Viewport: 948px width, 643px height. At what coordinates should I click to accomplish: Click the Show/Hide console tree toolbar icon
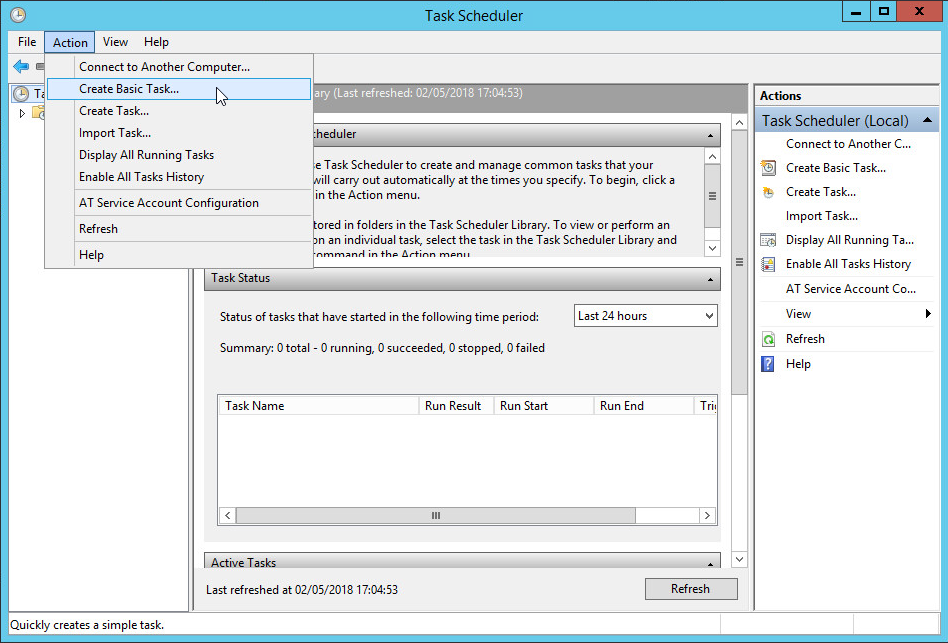(x=41, y=66)
